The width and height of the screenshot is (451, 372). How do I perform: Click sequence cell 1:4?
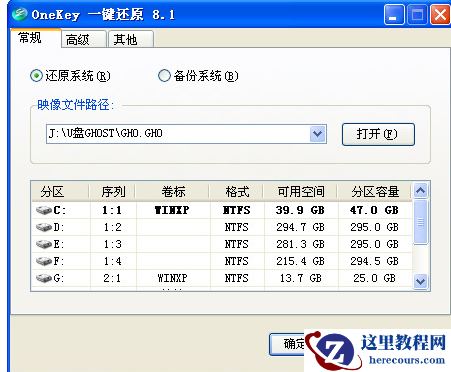(112, 261)
